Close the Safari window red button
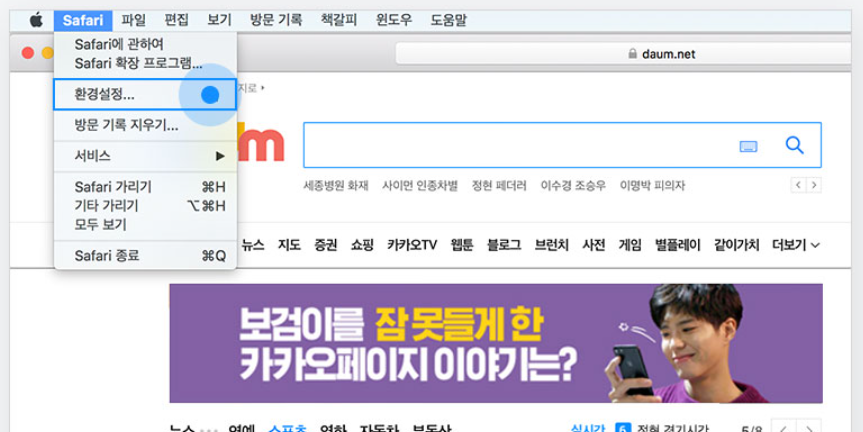863x432 pixels. pyautogui.click(x=28, y=53)
